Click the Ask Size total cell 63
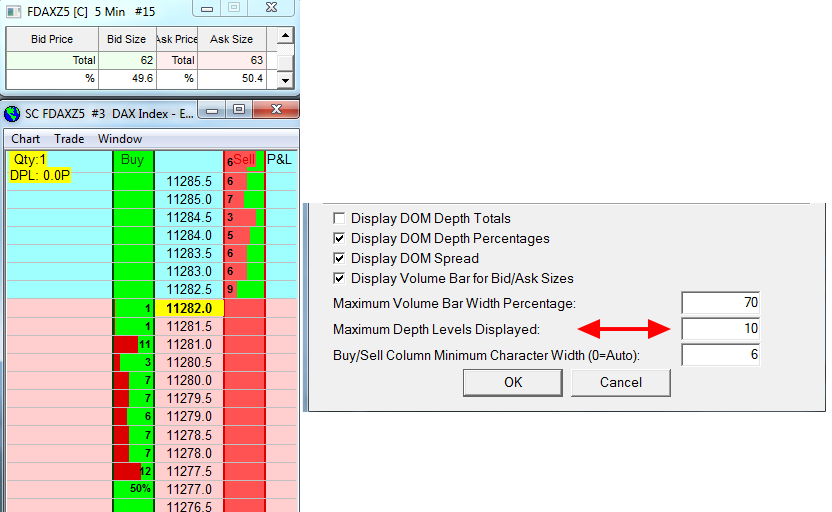 231,60
